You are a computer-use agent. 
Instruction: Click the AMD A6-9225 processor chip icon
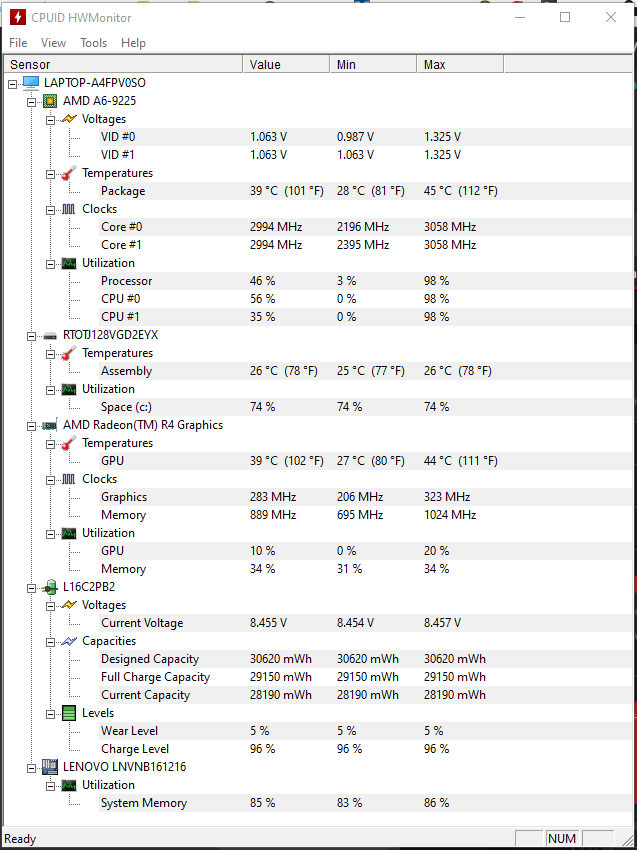tap(50, 101)
